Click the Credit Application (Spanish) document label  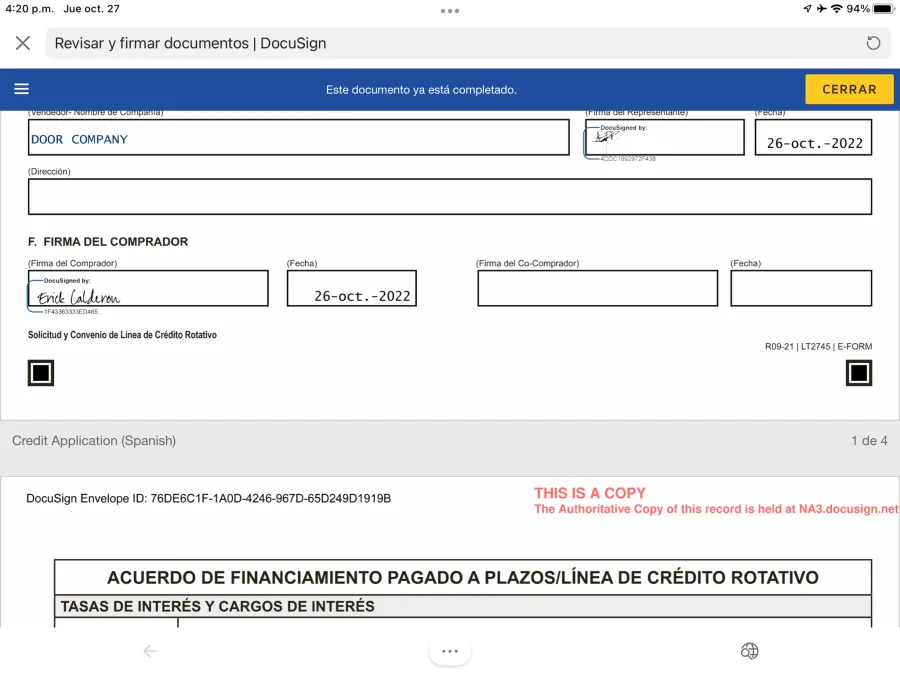[x=94, y=441]
